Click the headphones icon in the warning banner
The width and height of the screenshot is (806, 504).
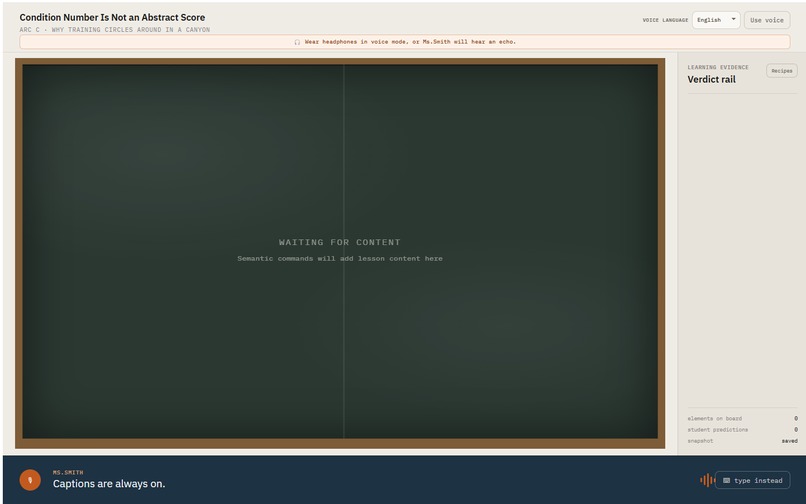click(297, 42)
